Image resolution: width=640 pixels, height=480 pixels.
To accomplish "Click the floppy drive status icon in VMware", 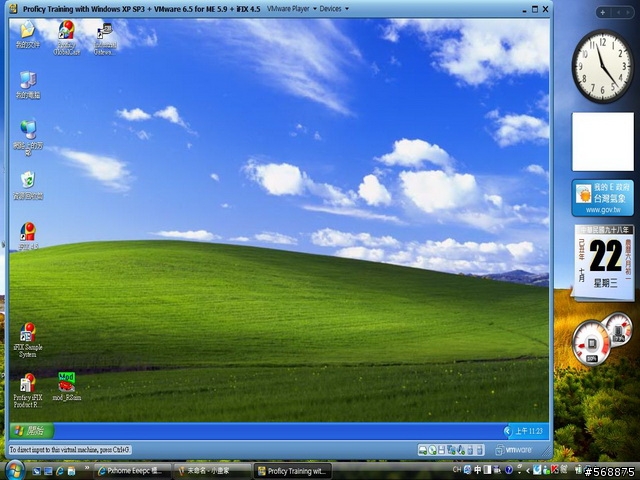I will 441,450.
